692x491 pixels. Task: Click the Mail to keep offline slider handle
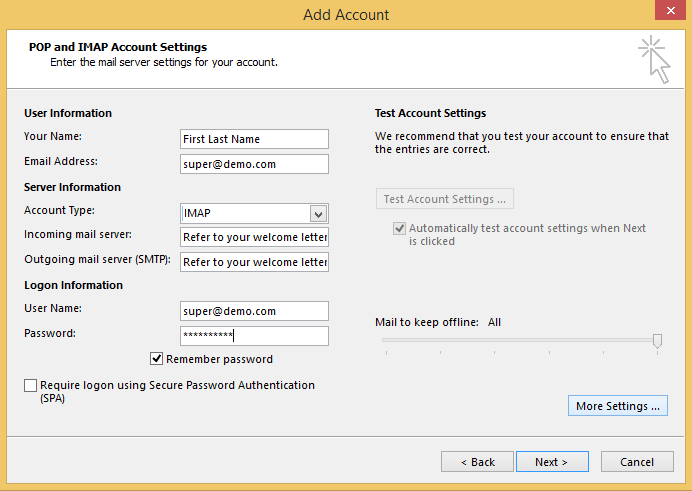click(657, 341)
